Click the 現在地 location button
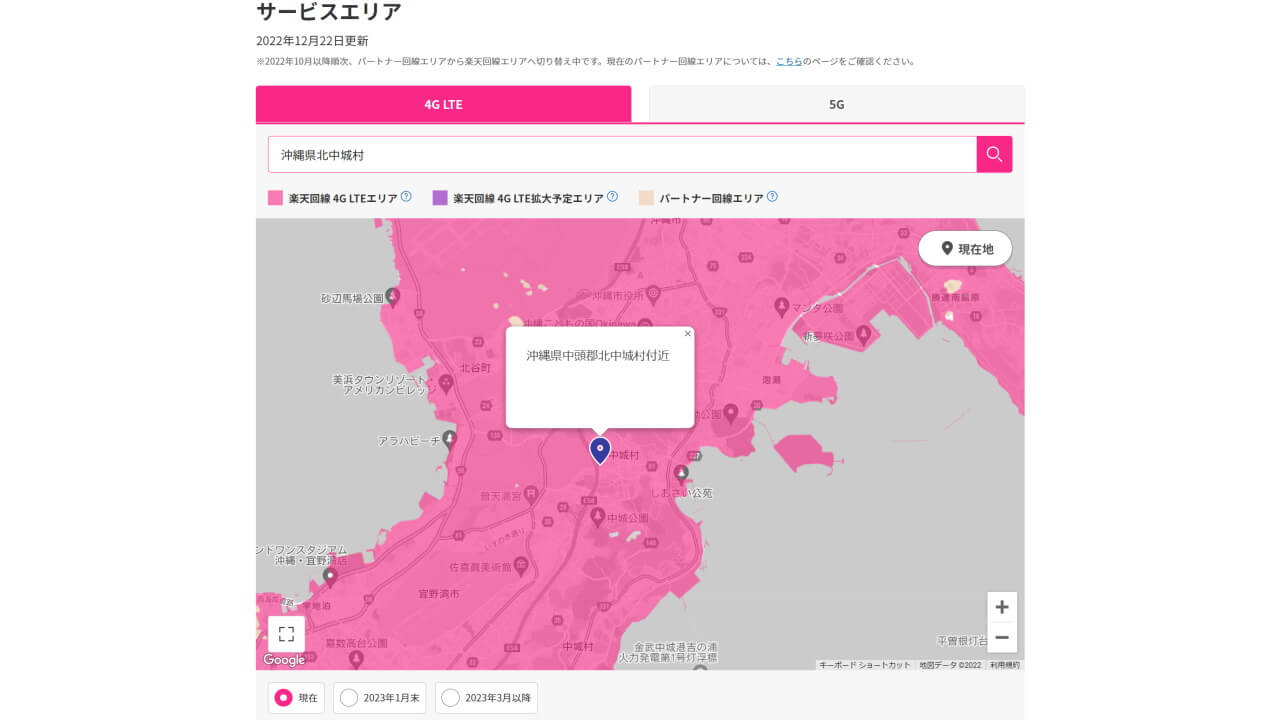The width and height of the screenshot is (1280, 720). (964, 248)
